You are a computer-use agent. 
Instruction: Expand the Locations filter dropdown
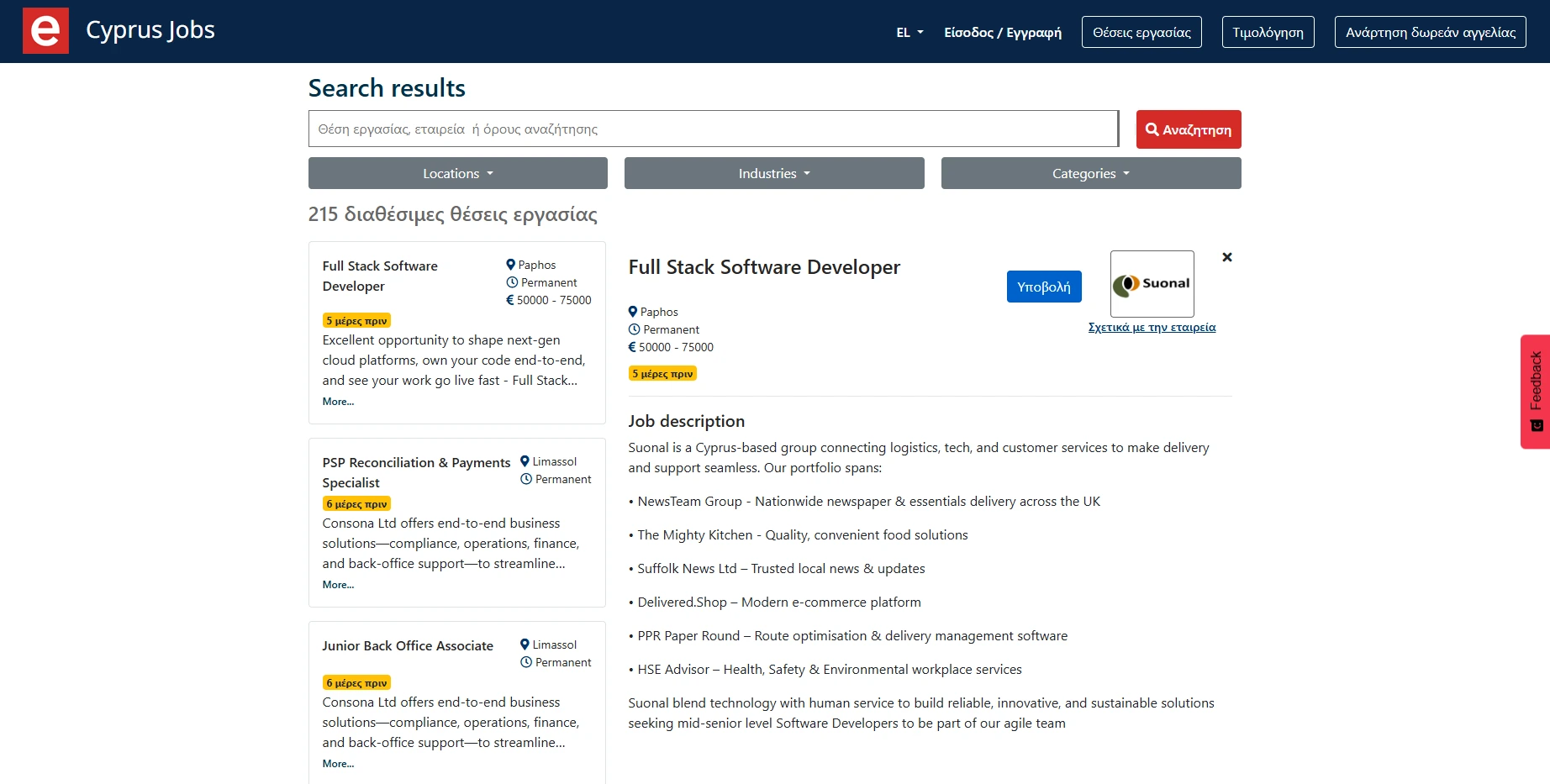(457, 173)
